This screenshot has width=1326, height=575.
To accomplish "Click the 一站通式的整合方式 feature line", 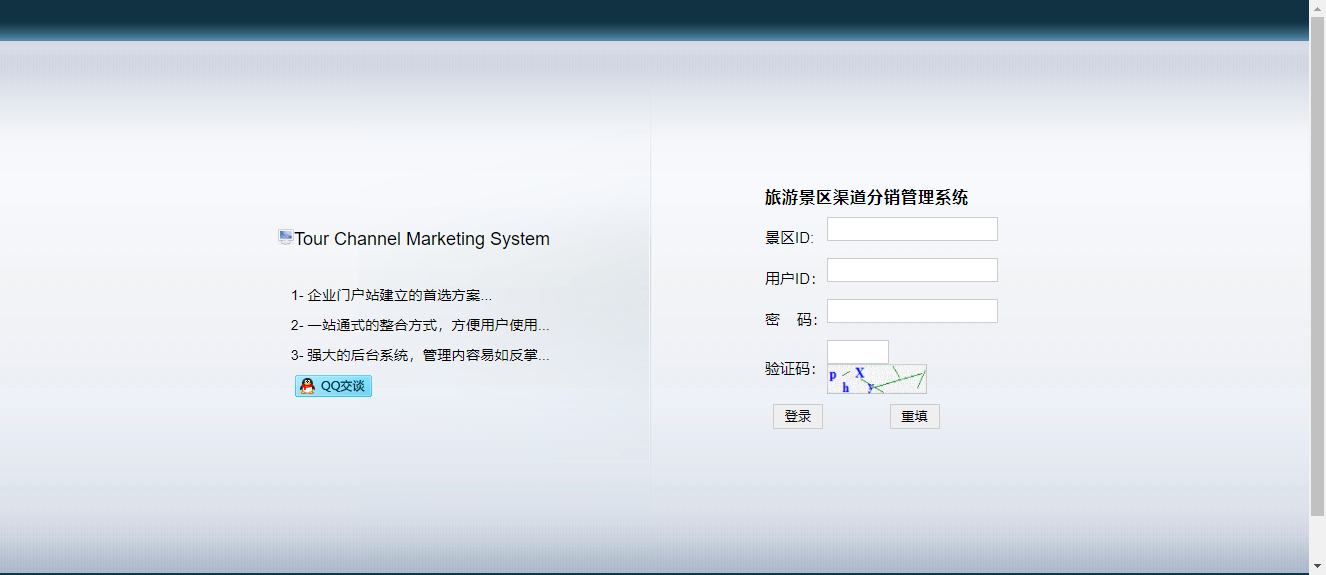I will point(420,326).
